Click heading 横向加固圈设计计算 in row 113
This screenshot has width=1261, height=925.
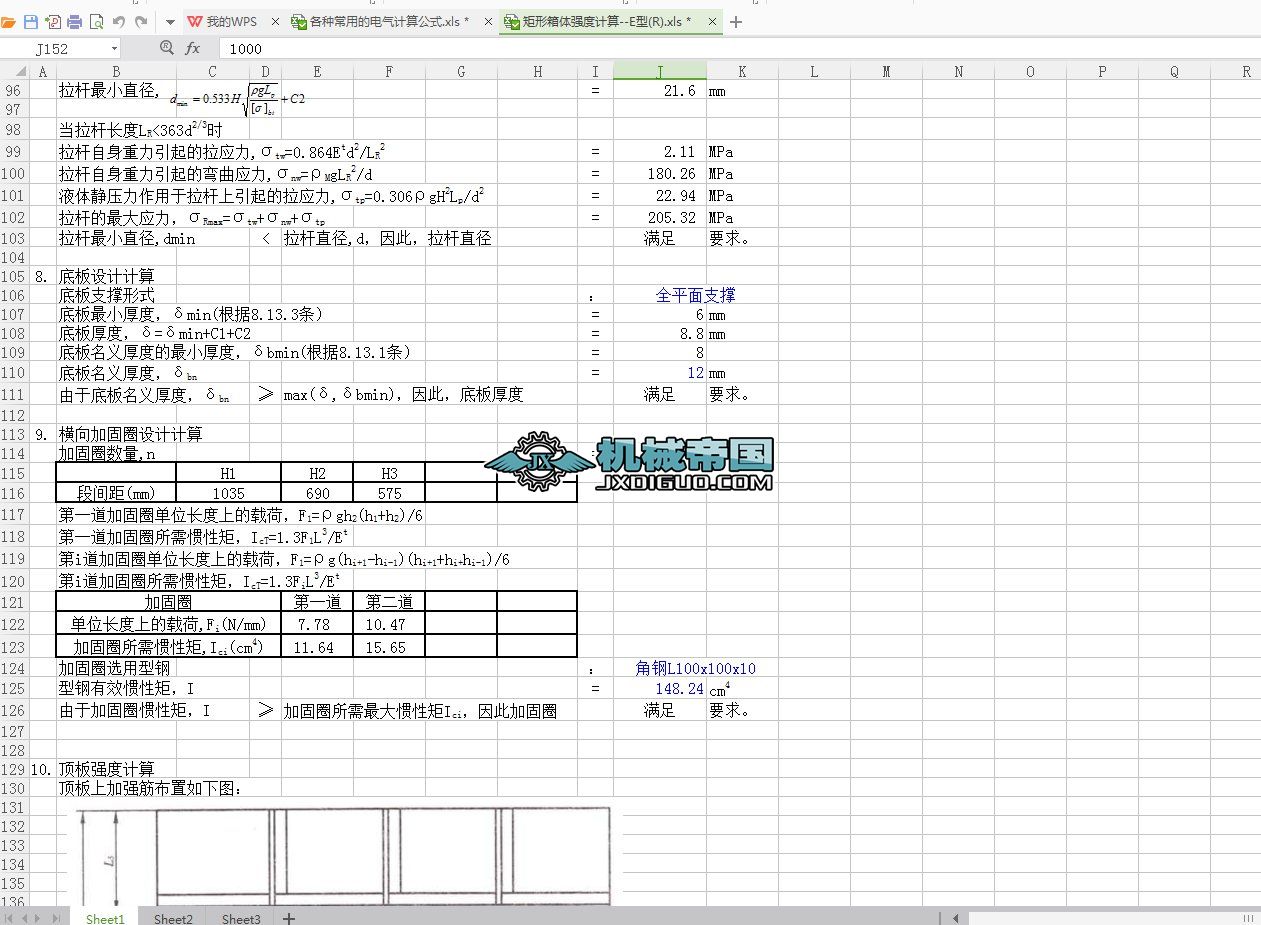tap(130, 434)
